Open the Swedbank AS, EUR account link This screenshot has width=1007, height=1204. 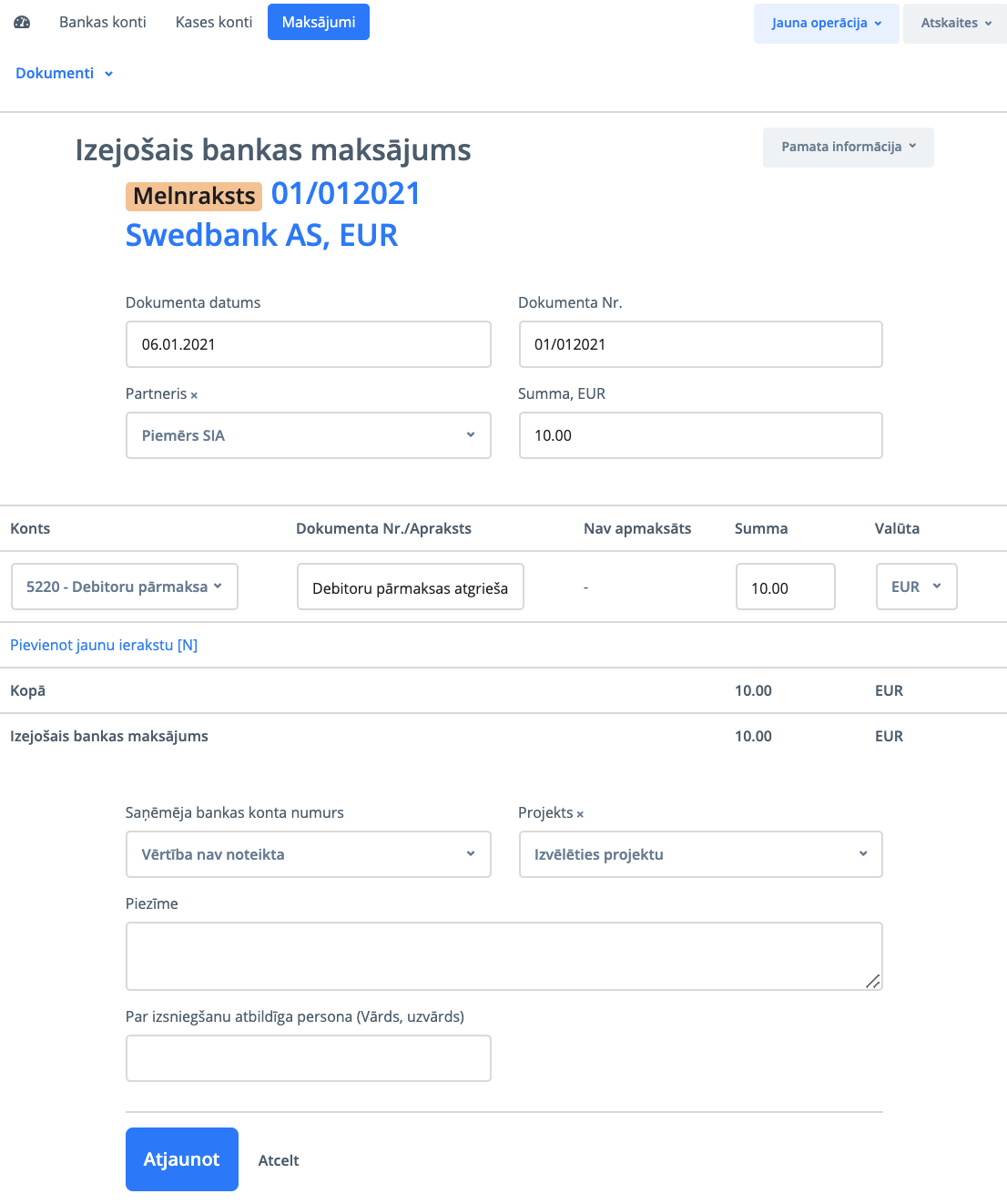click(x=261, y=235)
